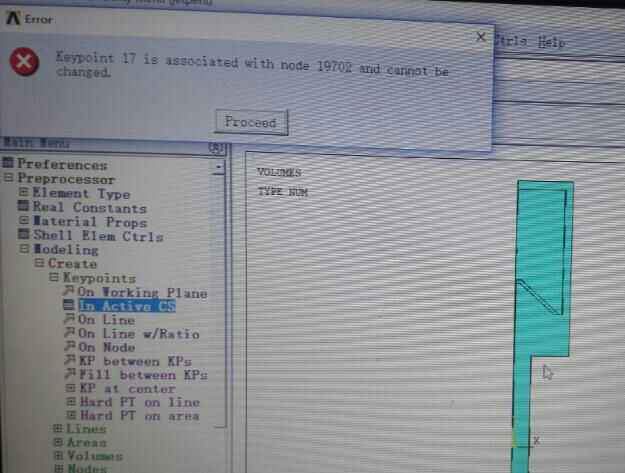Click the VOLUMES label in graphics window
Screen dimensions: 625x473
[279, 172]
